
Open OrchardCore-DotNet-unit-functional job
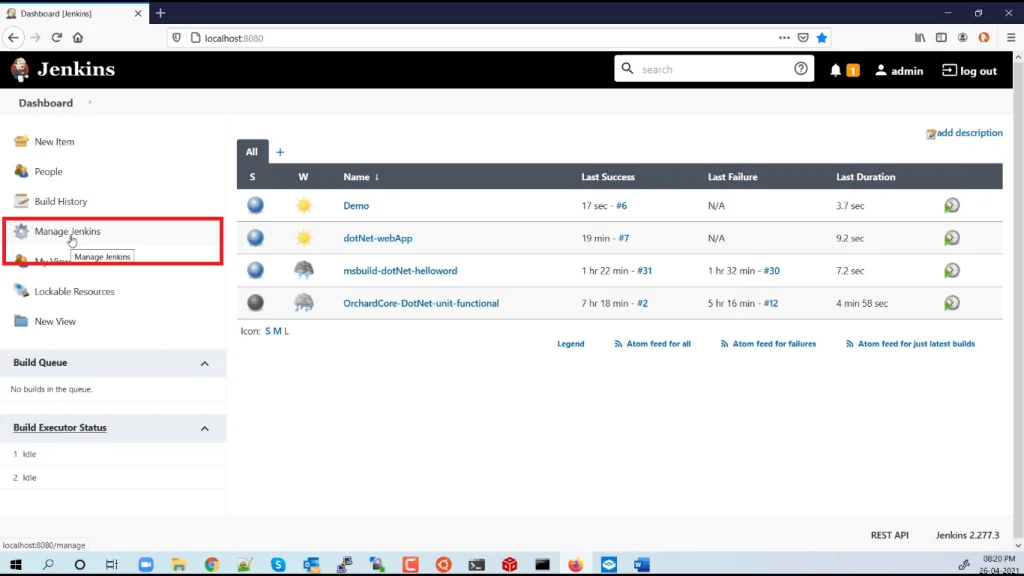pos(421,303)
